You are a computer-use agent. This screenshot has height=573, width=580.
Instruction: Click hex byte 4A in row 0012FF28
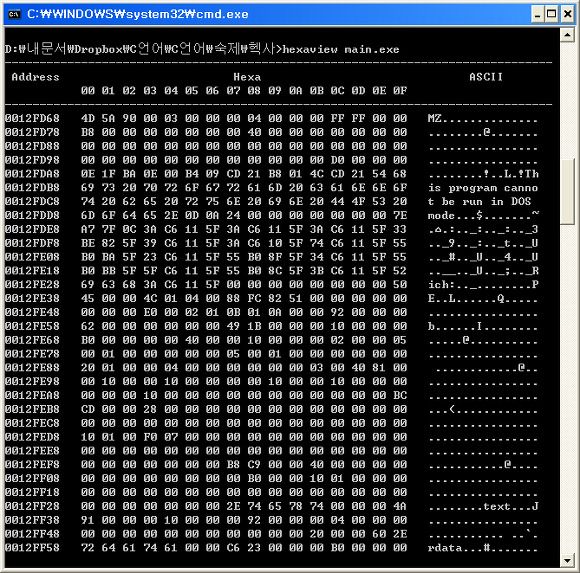(x=400, y=506)
